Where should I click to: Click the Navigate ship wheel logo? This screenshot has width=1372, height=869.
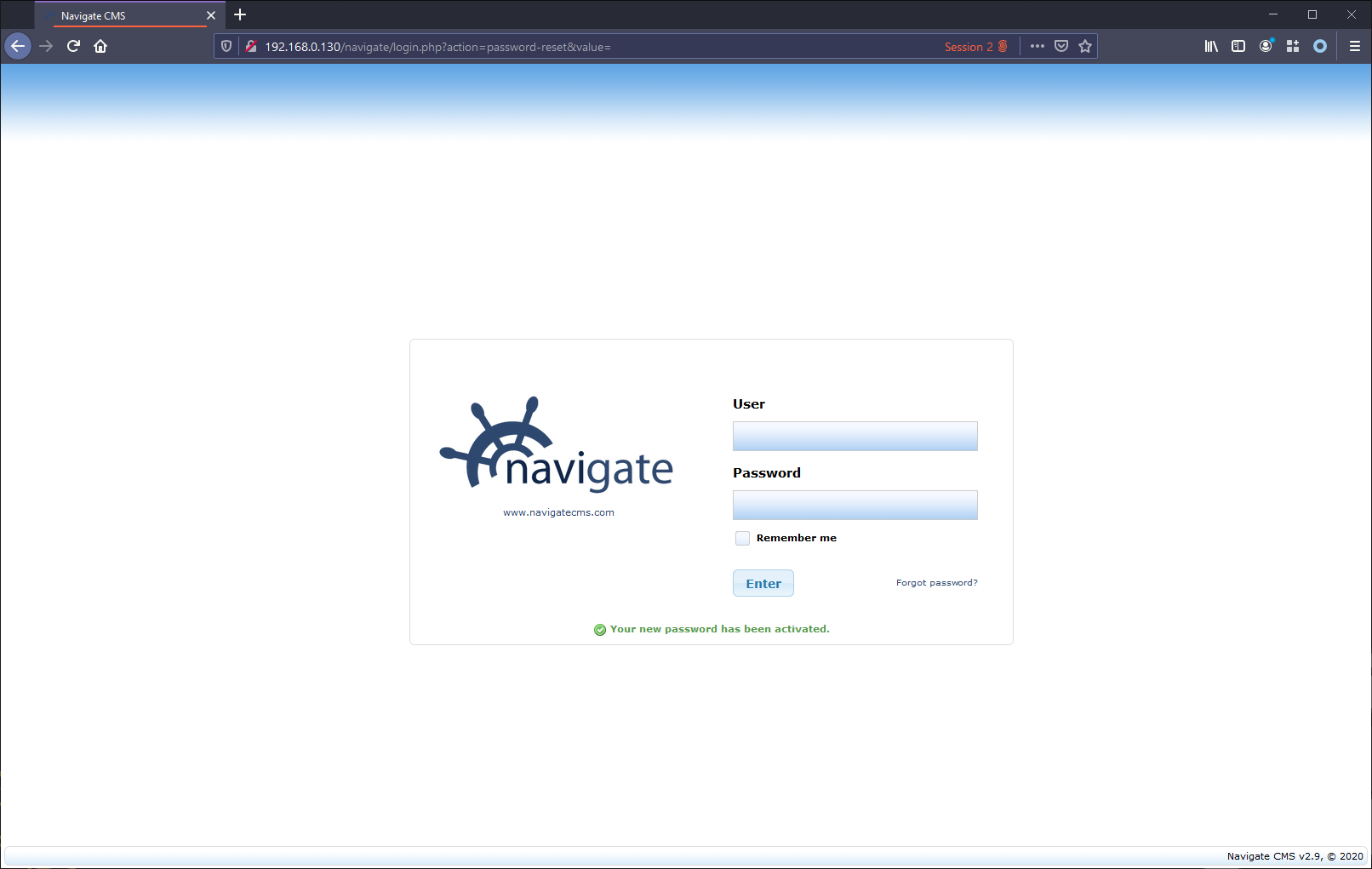(x=557, y=444)
